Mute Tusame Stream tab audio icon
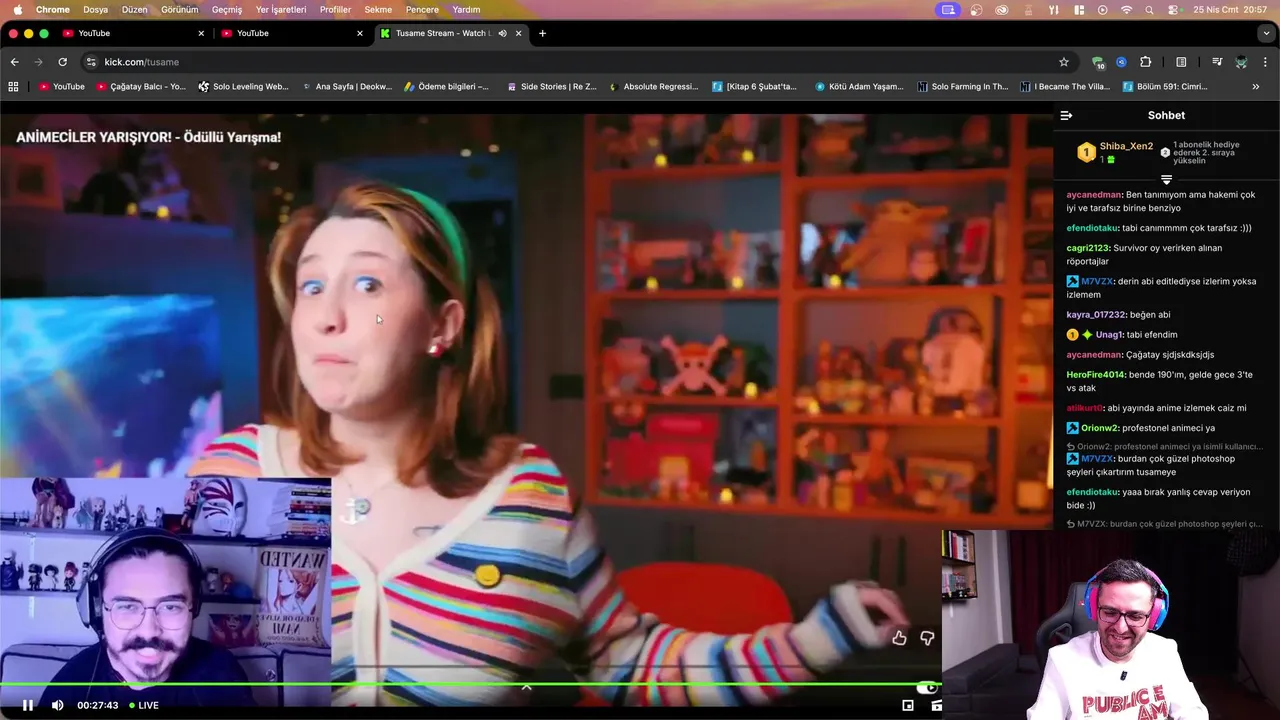1280x720 pixels. (x=502, y=33)
